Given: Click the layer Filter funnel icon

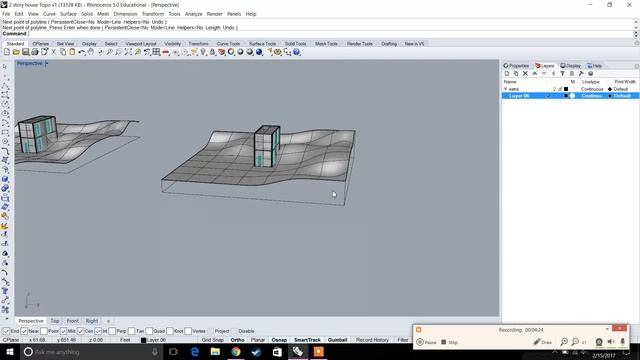Looking at the screenshot, I should (562, 73).
